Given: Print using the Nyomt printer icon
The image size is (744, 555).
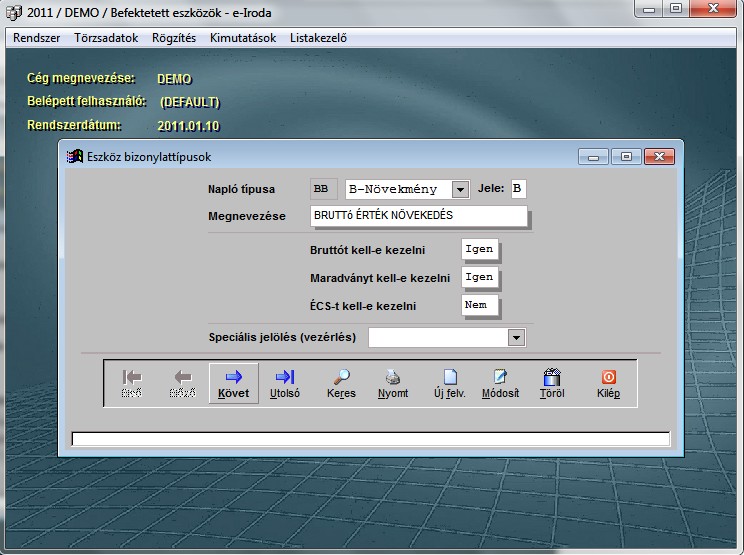Looking at the screenshot, I should tap(394, 383).
